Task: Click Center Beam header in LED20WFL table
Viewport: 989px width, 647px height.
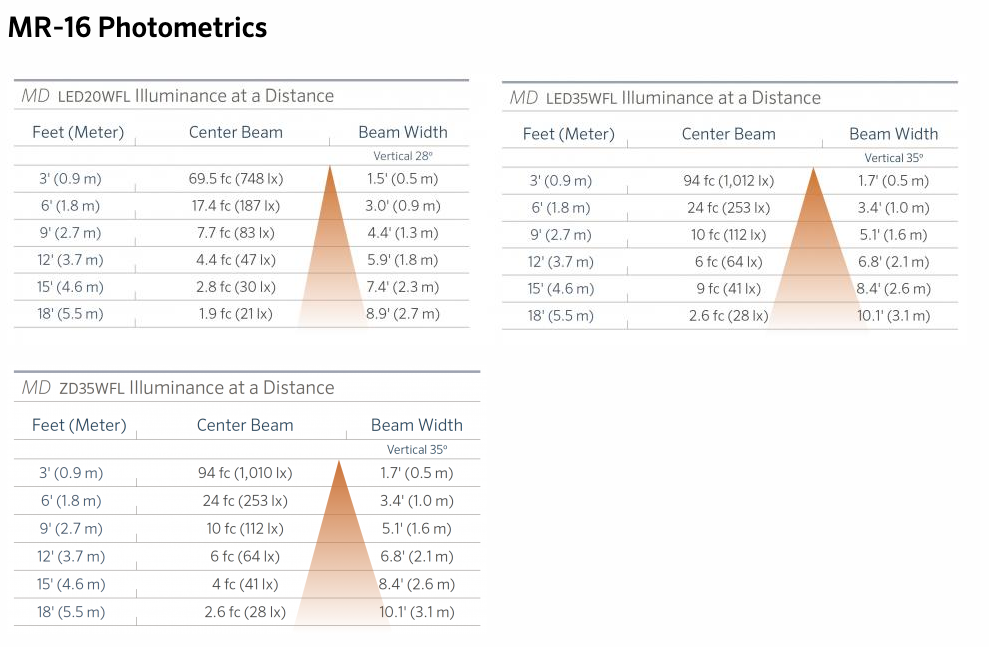Action: 235,132
